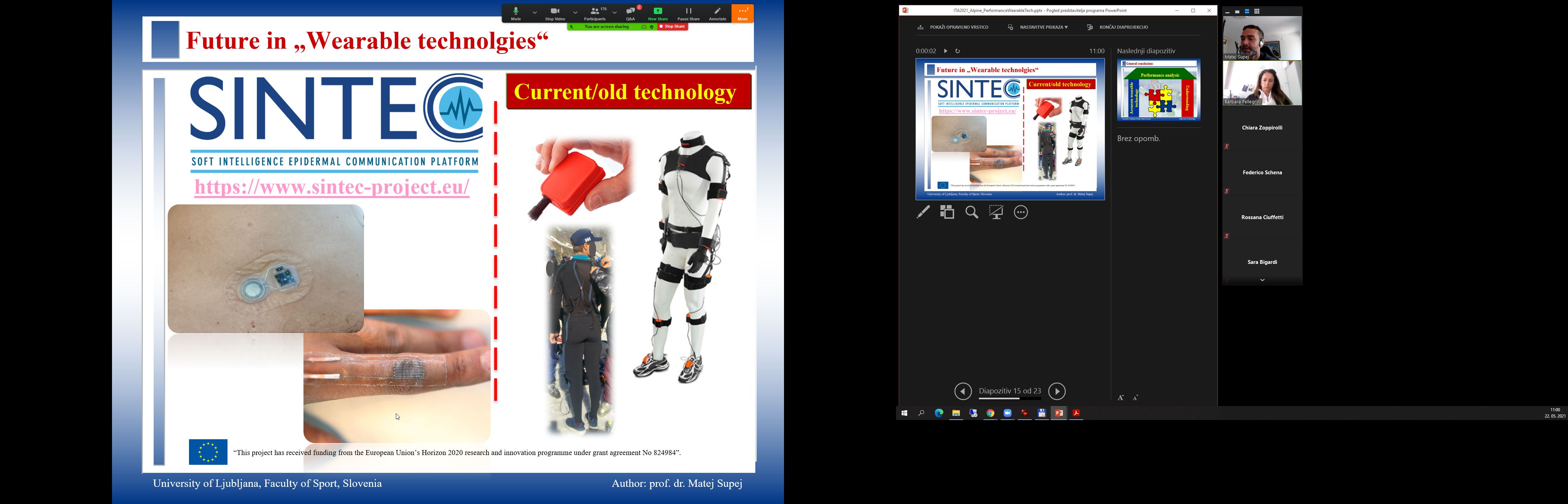This screenshot has height=504, width=1568.
Task: Select the zoom-into-slide magnifier tool
Action: (x=972, y=212)
